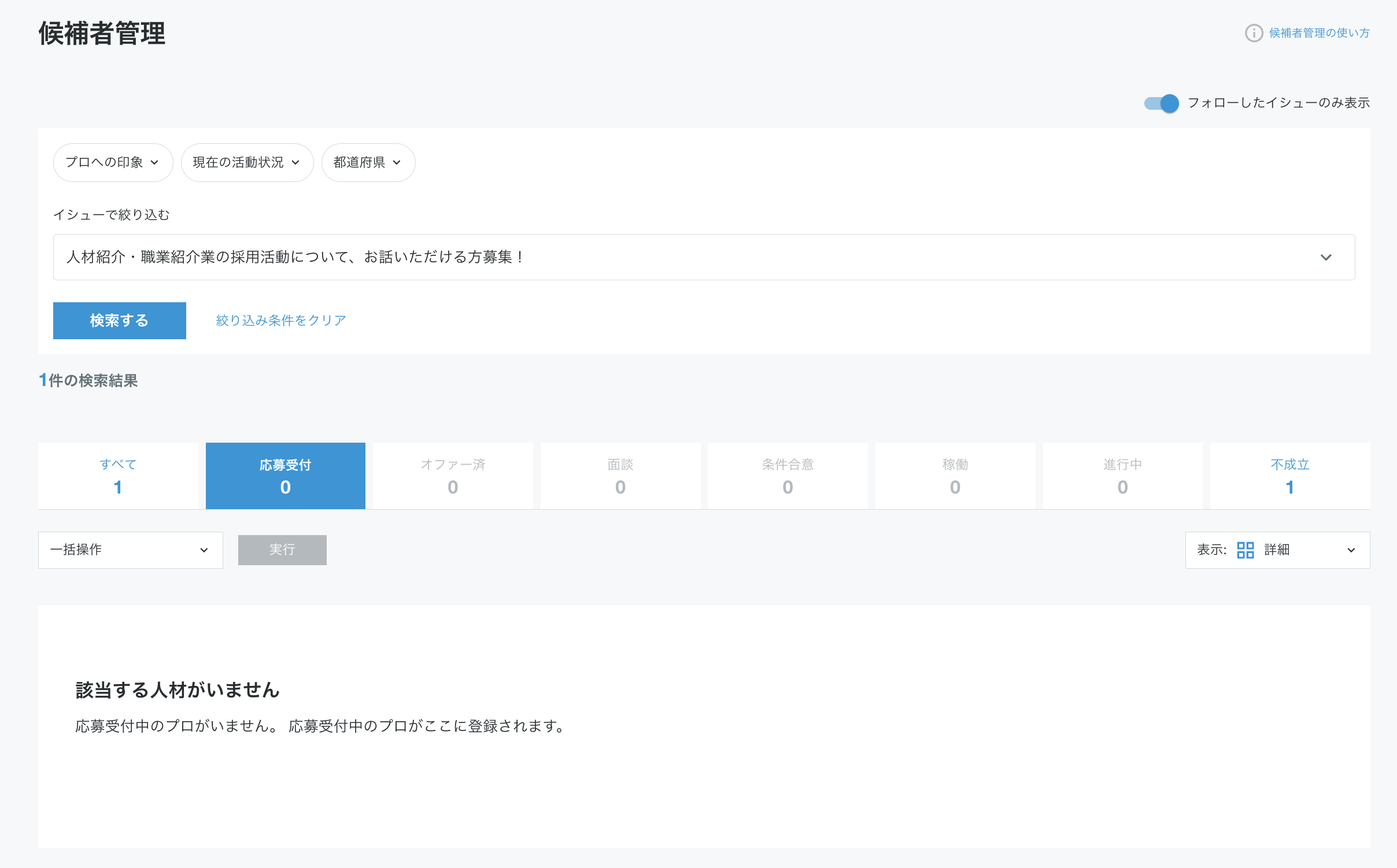
Task: Toggle フォローしたイシューのみ表示 switch
Action: click(x=1161, y=103)
